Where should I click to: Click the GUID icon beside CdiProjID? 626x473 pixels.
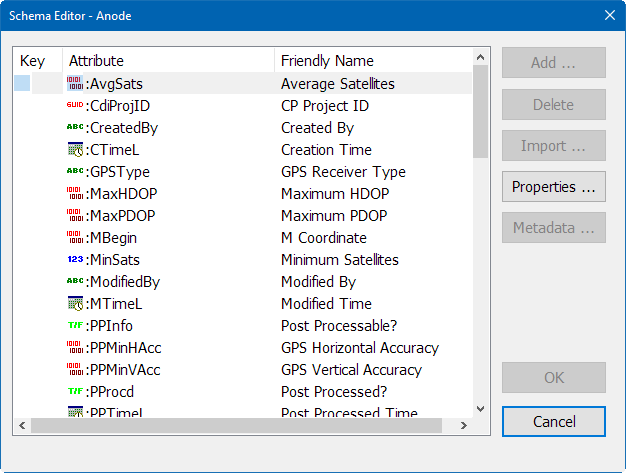click(75, 105)
